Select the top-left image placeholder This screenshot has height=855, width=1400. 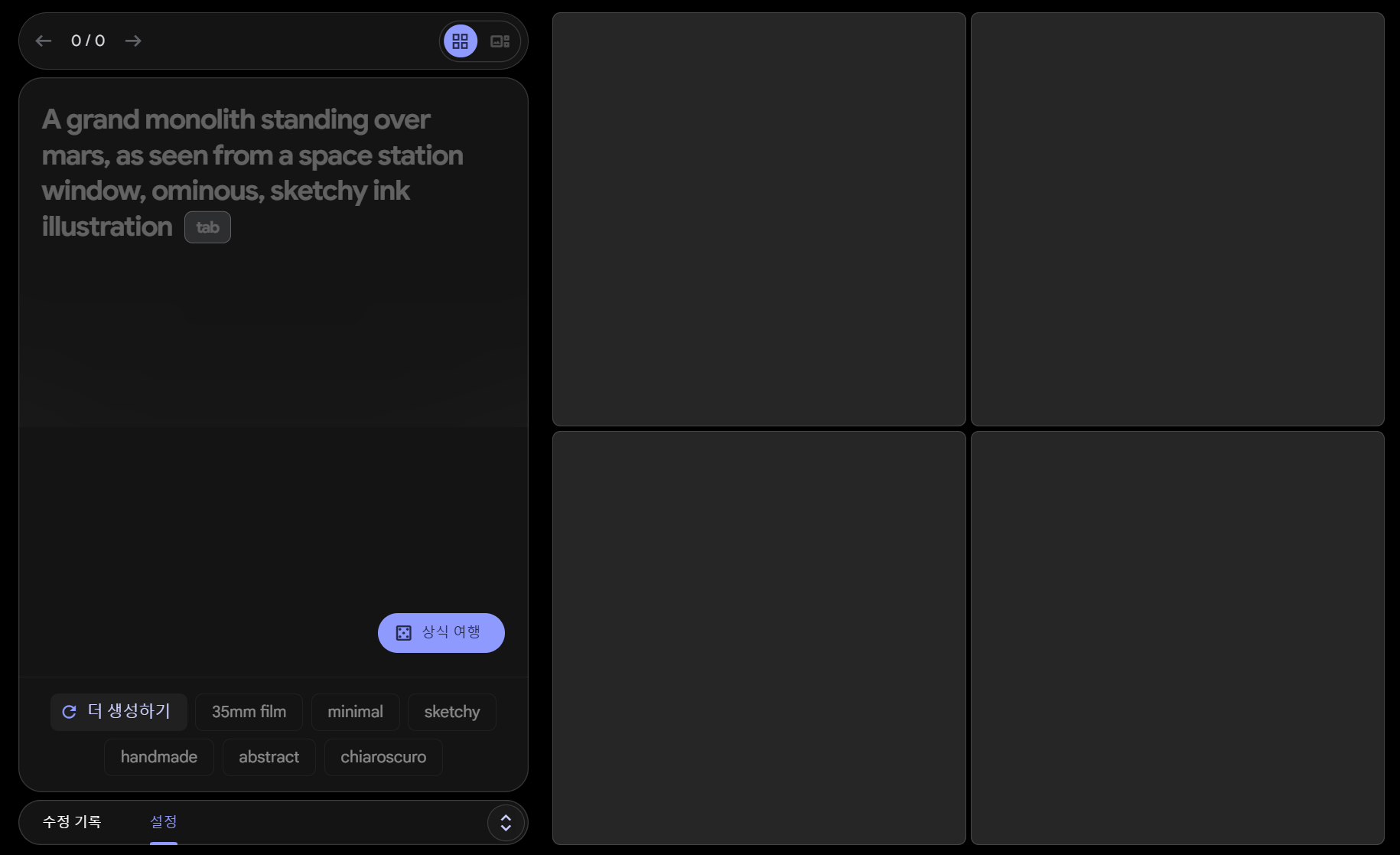pos(759,219)
